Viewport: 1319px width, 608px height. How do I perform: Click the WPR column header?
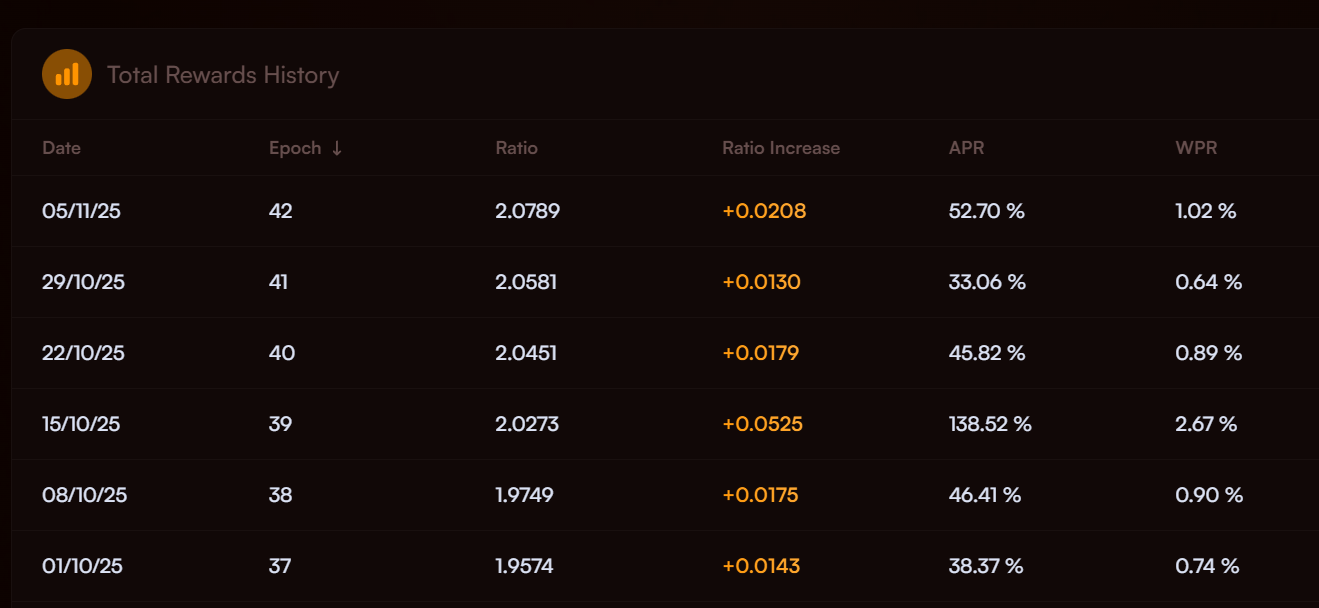[1196, 148]
